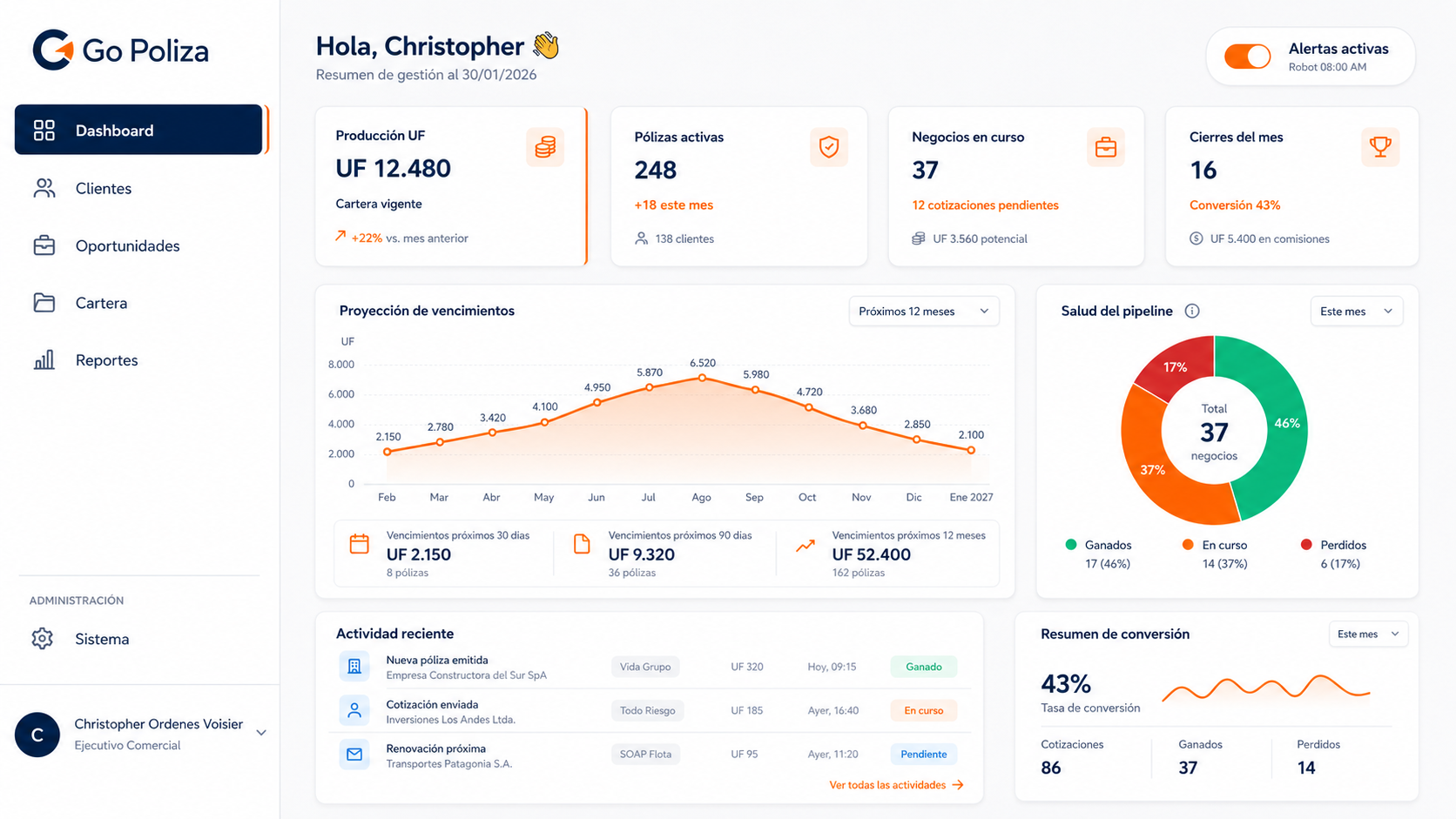Click the gear icon next to Sistema
1456x819 pixels.
click(43, 638)
